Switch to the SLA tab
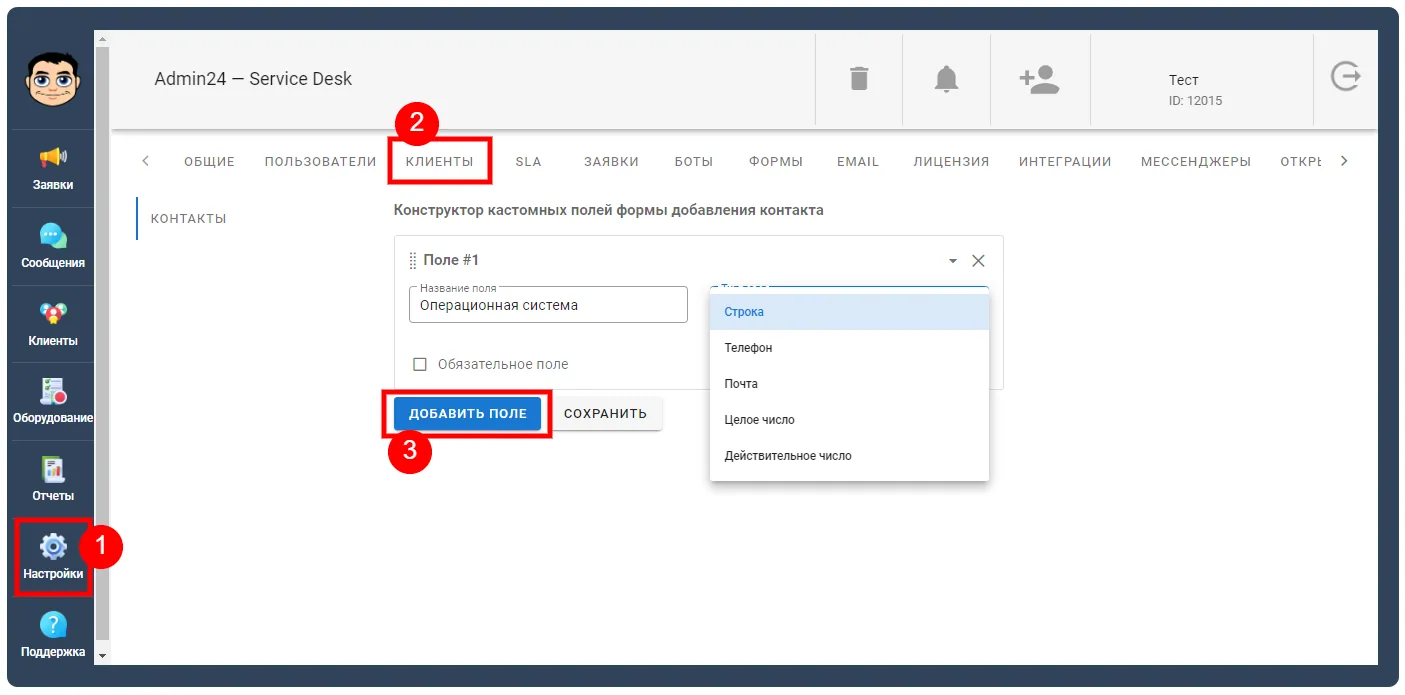 click(x=528, y=161)
